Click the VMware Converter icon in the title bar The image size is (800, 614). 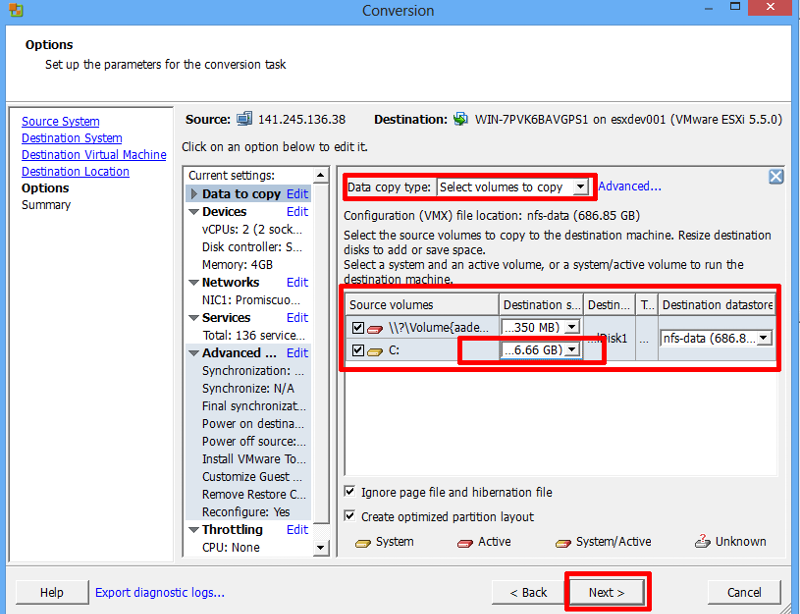click(x=14, y=9)
